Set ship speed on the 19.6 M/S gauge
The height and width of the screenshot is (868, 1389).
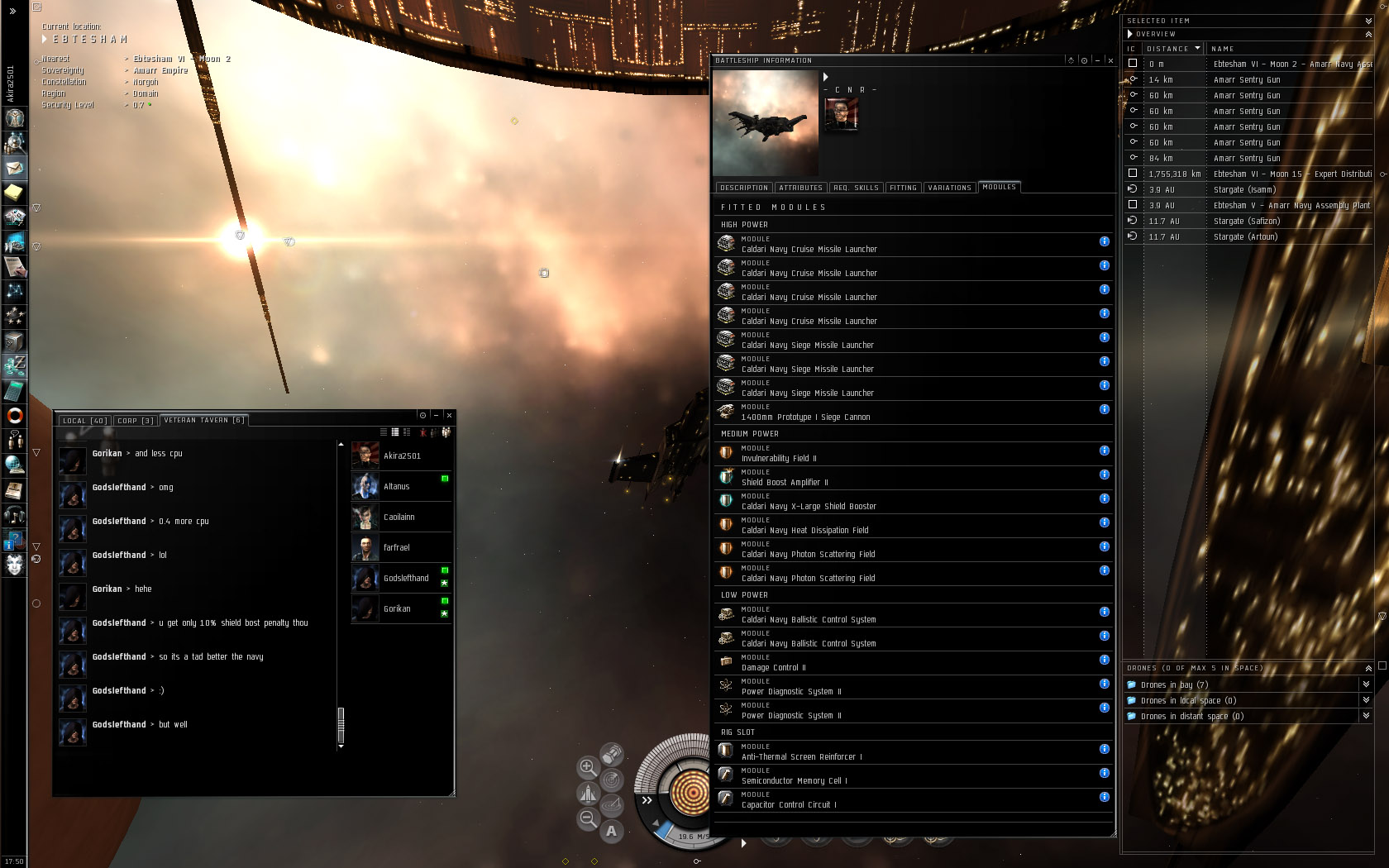point(693,837)
